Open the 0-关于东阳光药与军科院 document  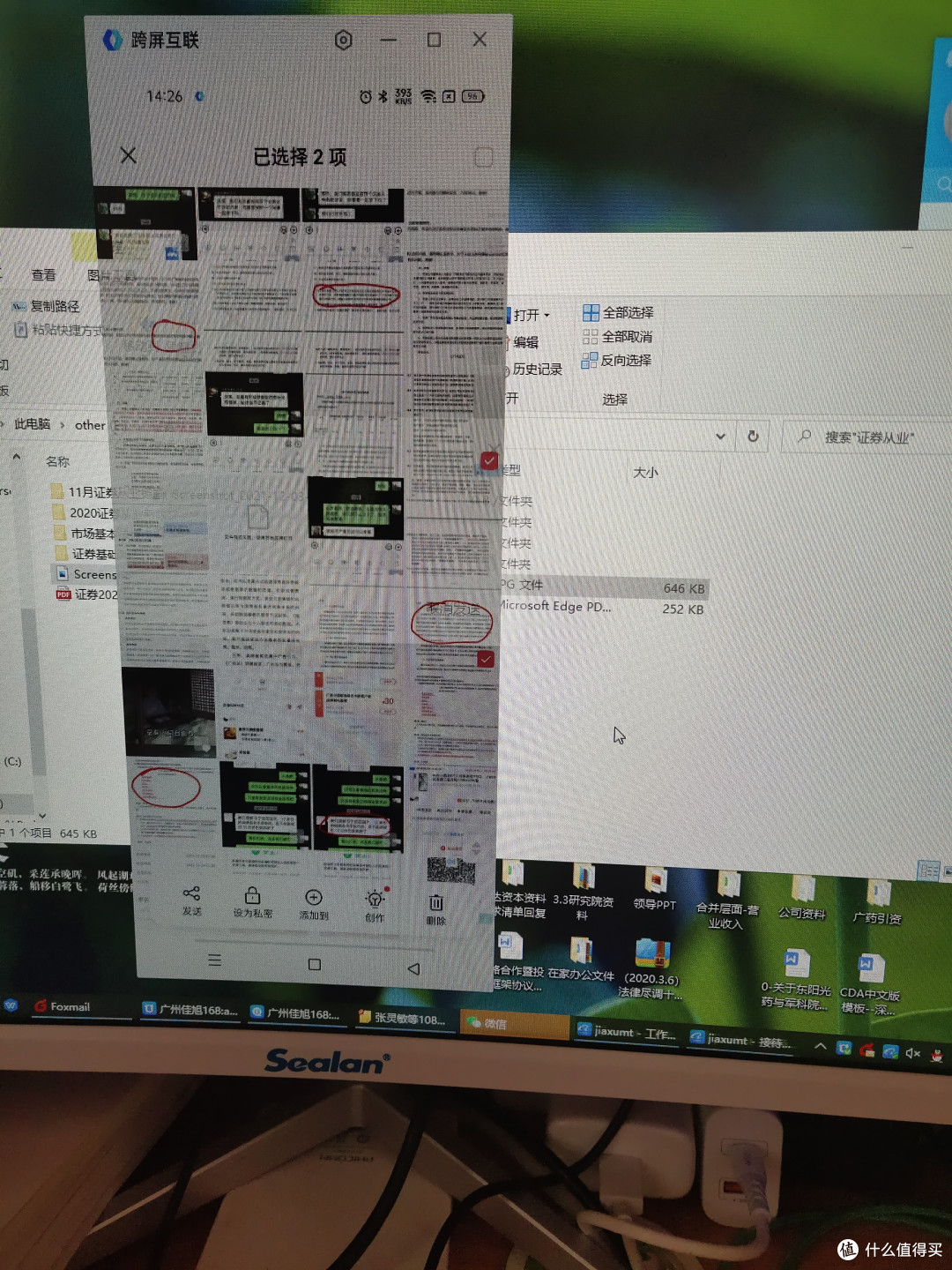796,980
